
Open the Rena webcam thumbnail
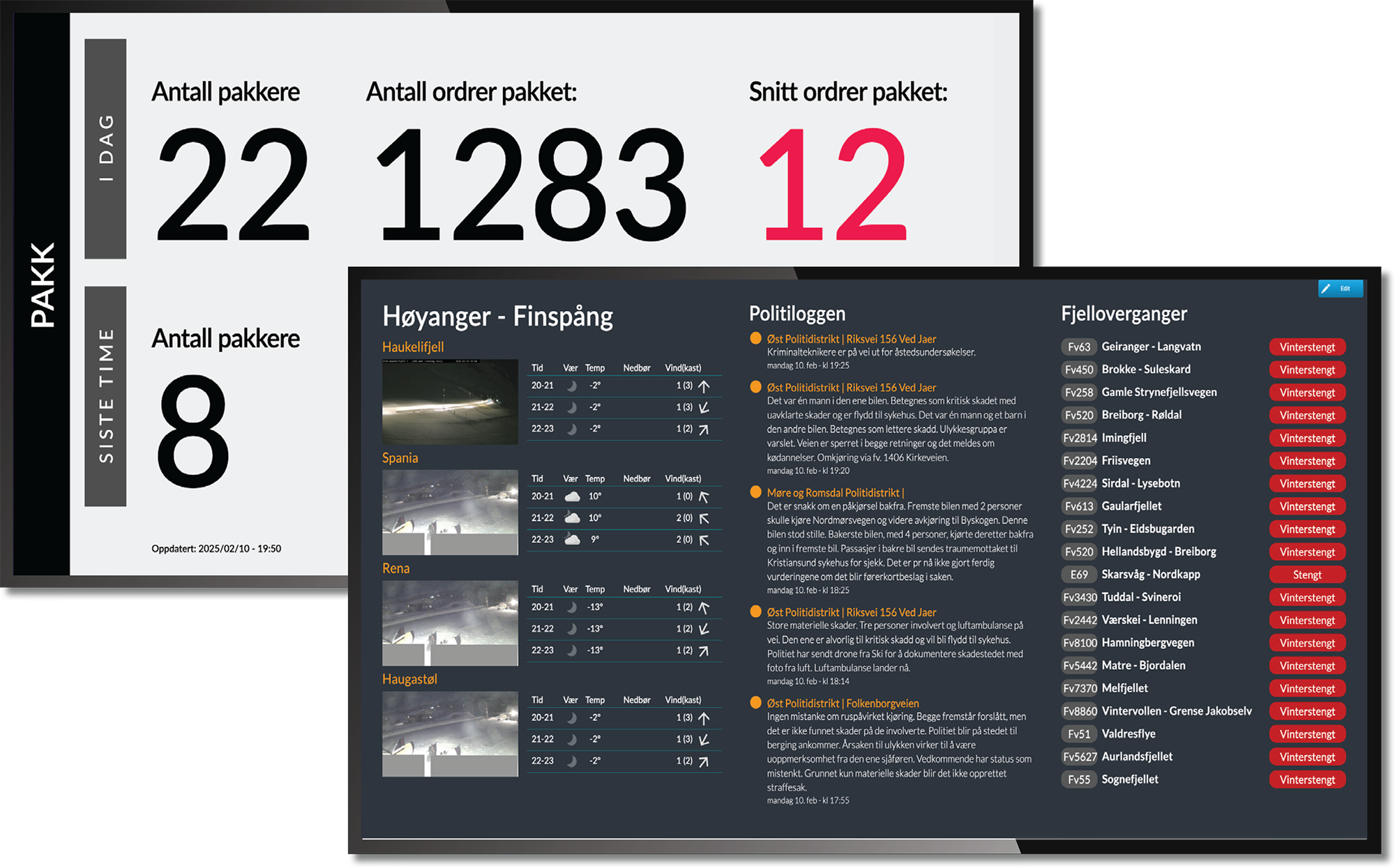(x=450, y=623)
